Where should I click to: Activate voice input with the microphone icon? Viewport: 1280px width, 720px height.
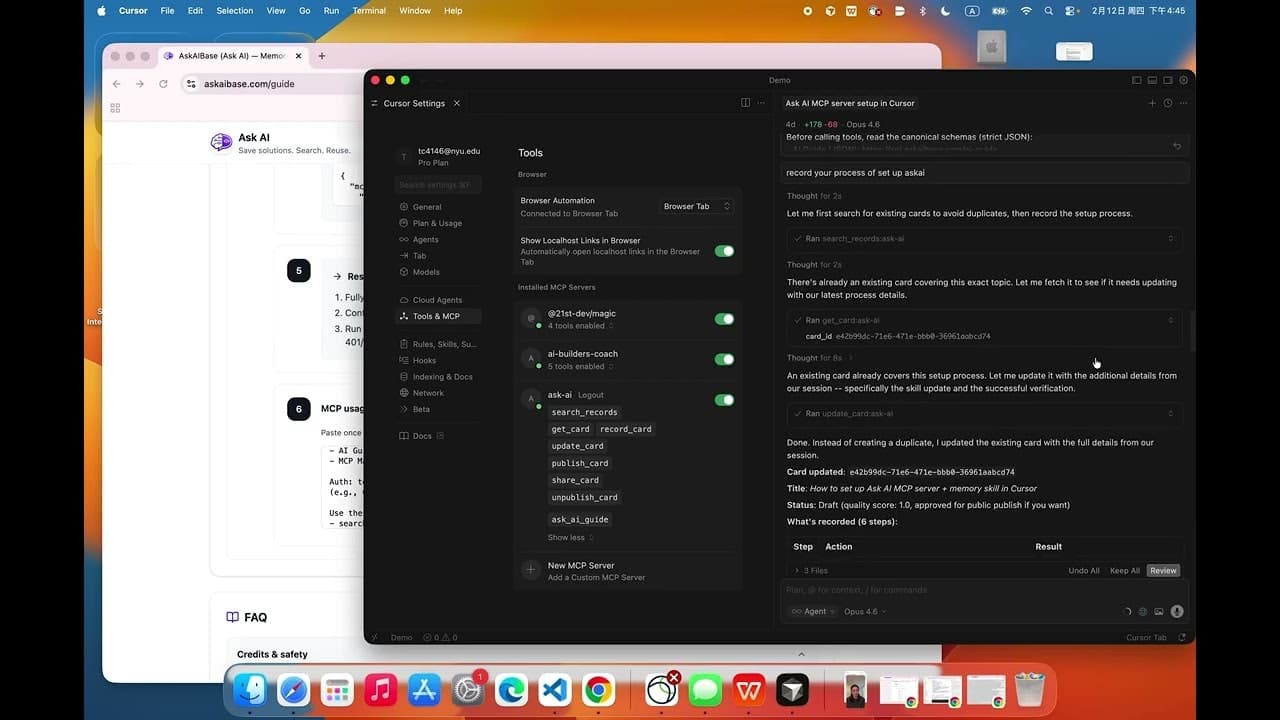tap(1177, 611)
